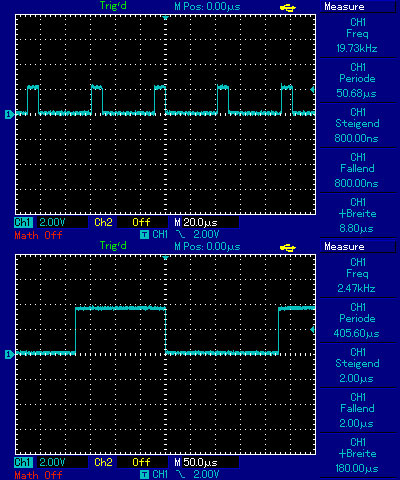Click the USB icon on the bottom capture
400x480 pixels.
tap(288, 248)
